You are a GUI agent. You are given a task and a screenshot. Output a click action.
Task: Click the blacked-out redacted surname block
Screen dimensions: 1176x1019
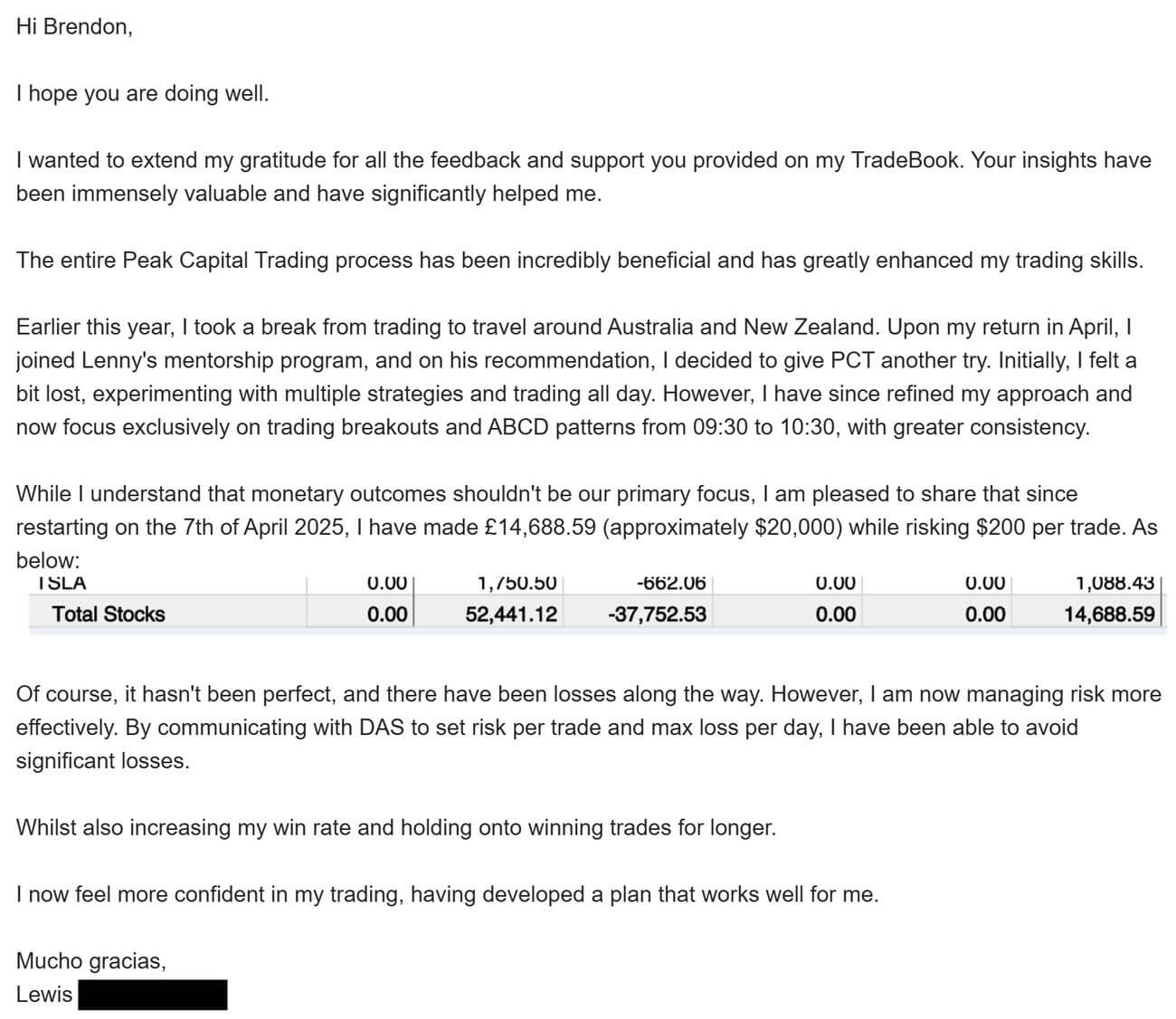coord(152,995)
